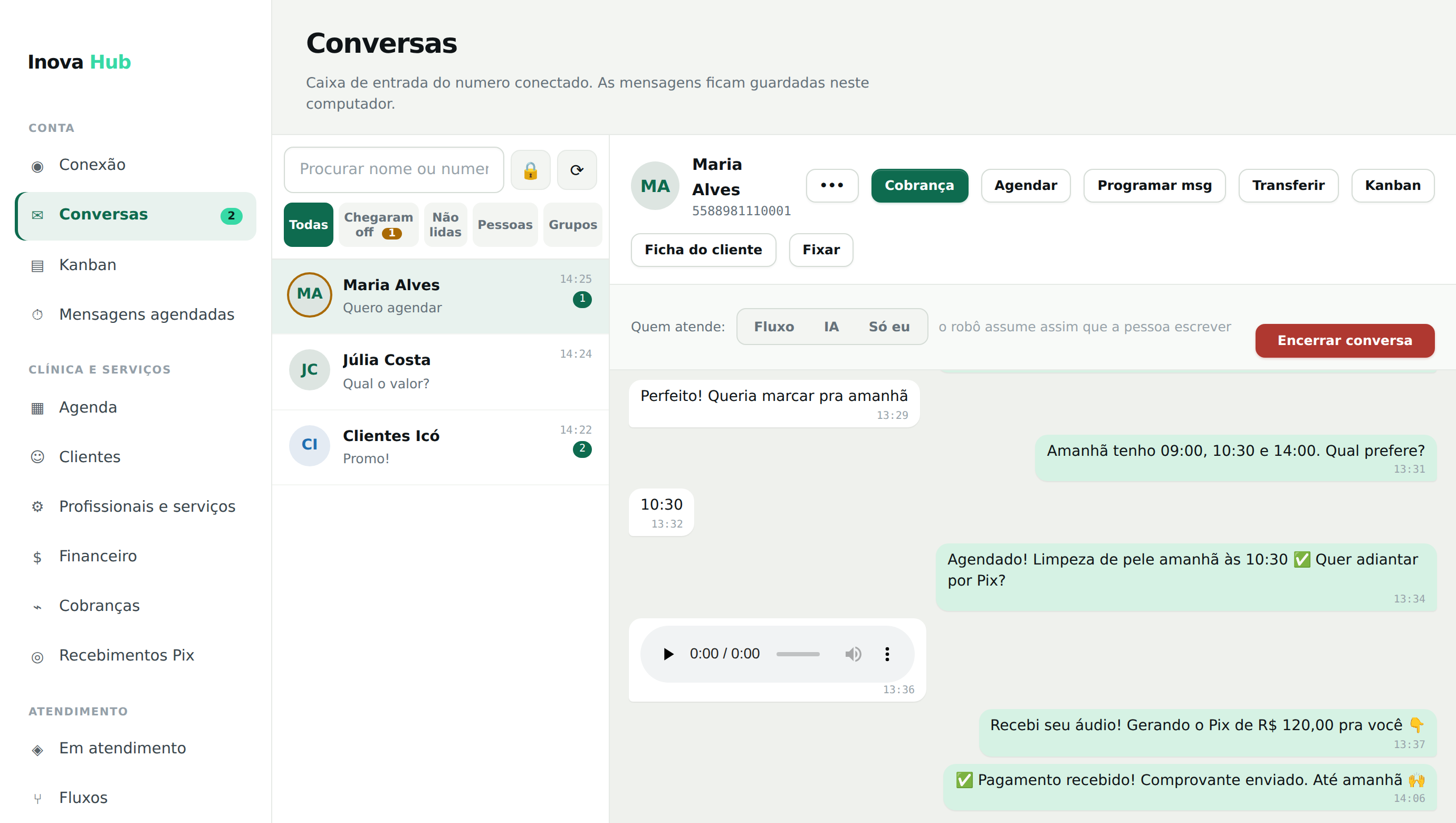Mute the audio message speaker icon
The height and width of the screenshot is (823, 1456).
coord(853,654)
